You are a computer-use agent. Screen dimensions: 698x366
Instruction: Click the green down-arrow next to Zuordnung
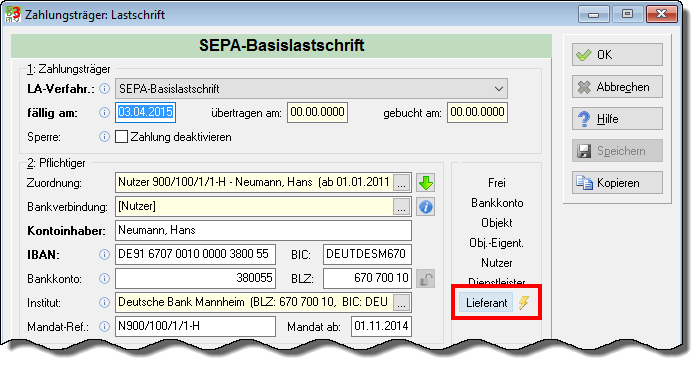tap(426, 183)
